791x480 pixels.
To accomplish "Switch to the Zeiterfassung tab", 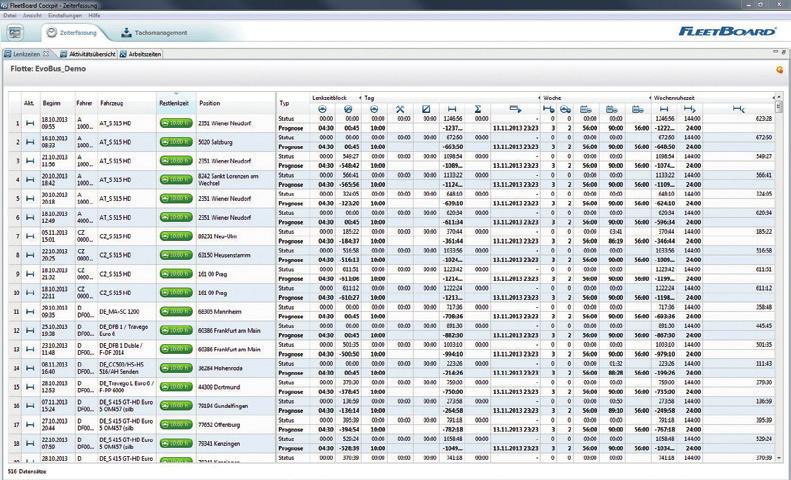I will click(x=72, y=33).
